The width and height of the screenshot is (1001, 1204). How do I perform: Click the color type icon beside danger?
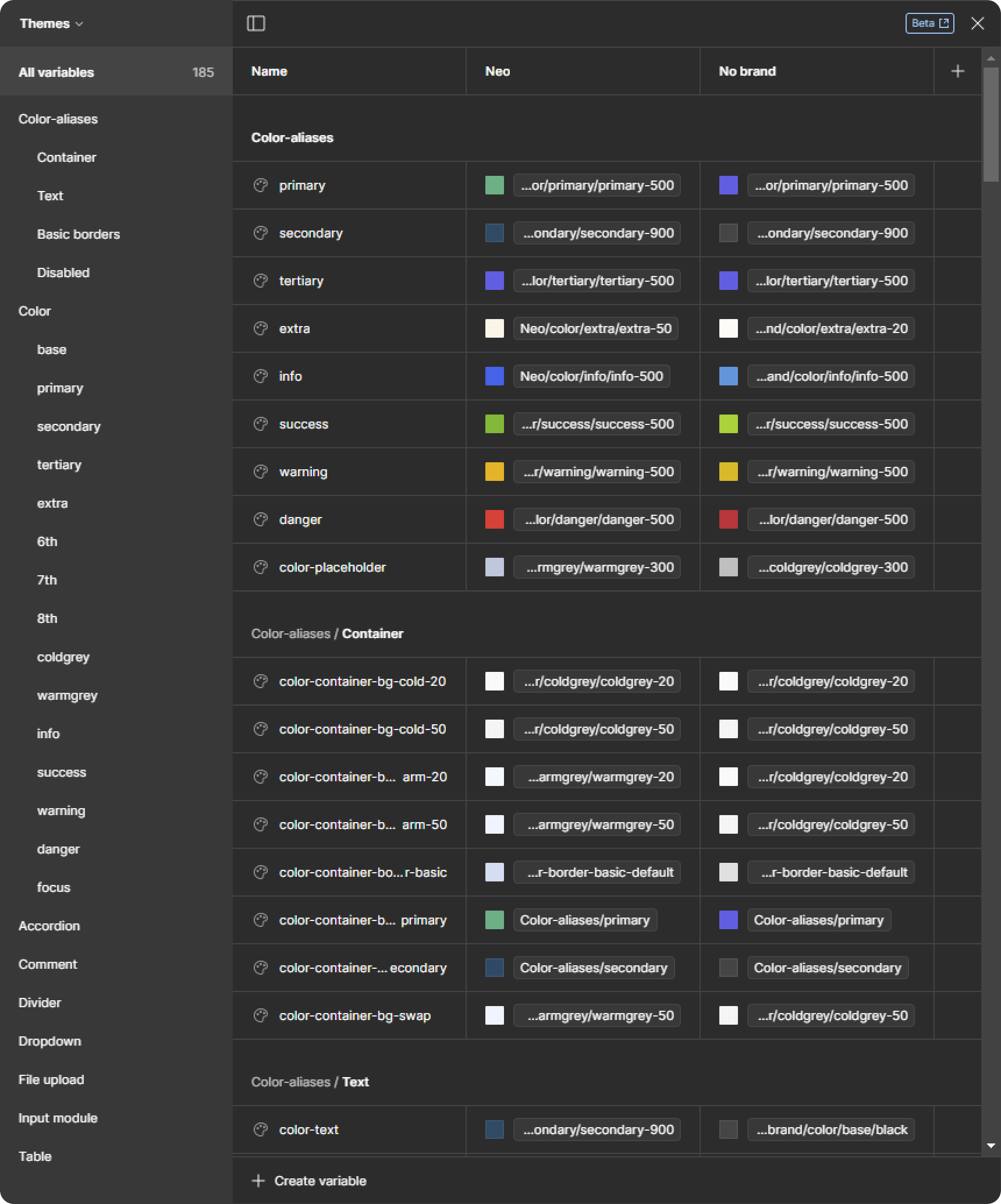(x=261, y=519)
